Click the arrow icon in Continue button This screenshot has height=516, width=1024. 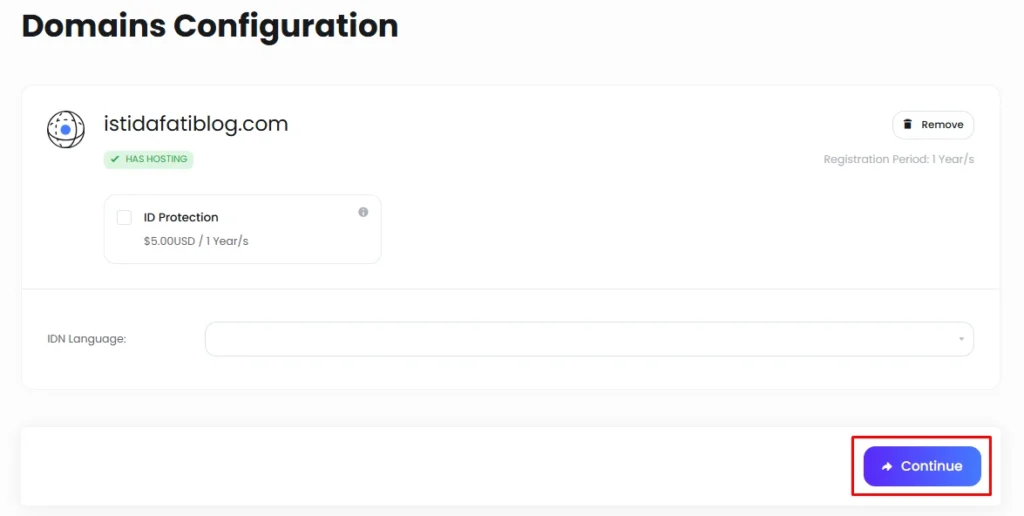click(886, 467)
